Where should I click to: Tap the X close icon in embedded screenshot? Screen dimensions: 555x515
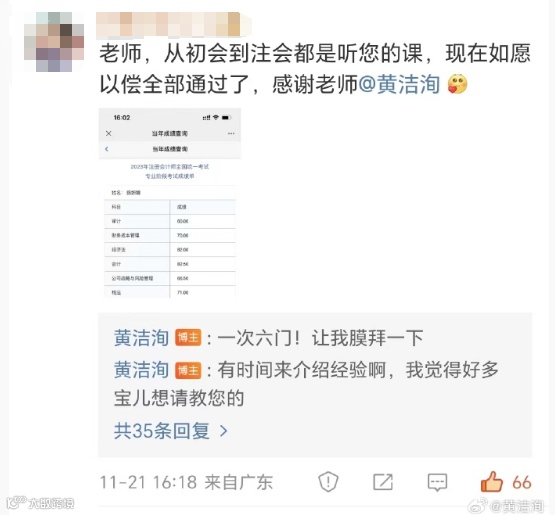pos(109,133)
